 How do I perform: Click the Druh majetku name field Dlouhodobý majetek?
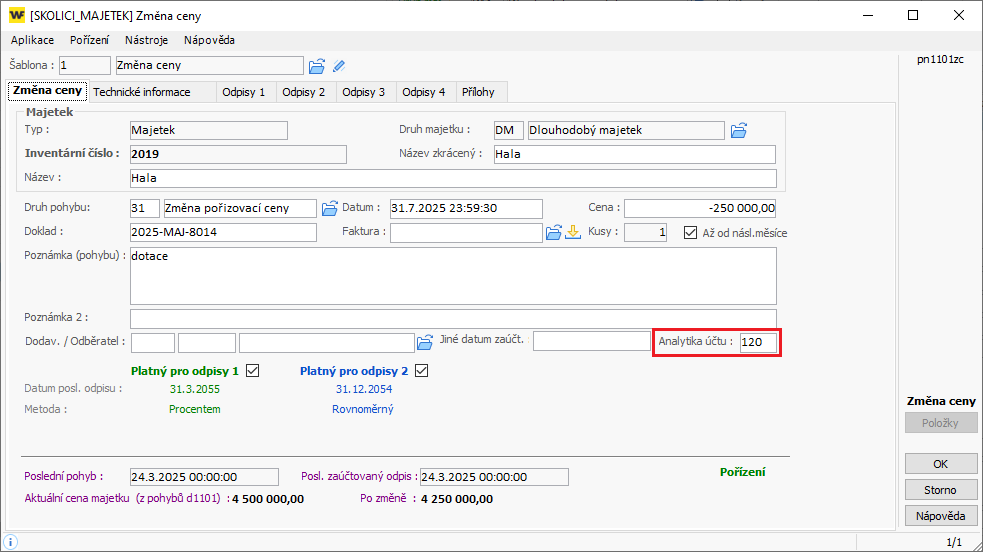point(626,130)
